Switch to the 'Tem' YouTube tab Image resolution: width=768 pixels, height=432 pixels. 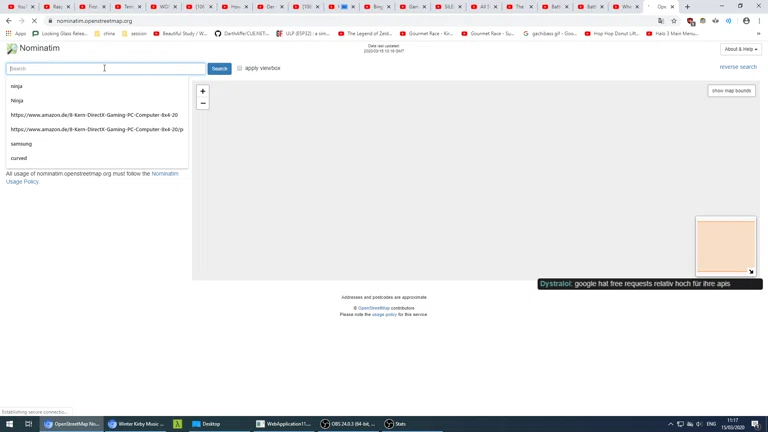pyautogui.click(x=125, y=7)
